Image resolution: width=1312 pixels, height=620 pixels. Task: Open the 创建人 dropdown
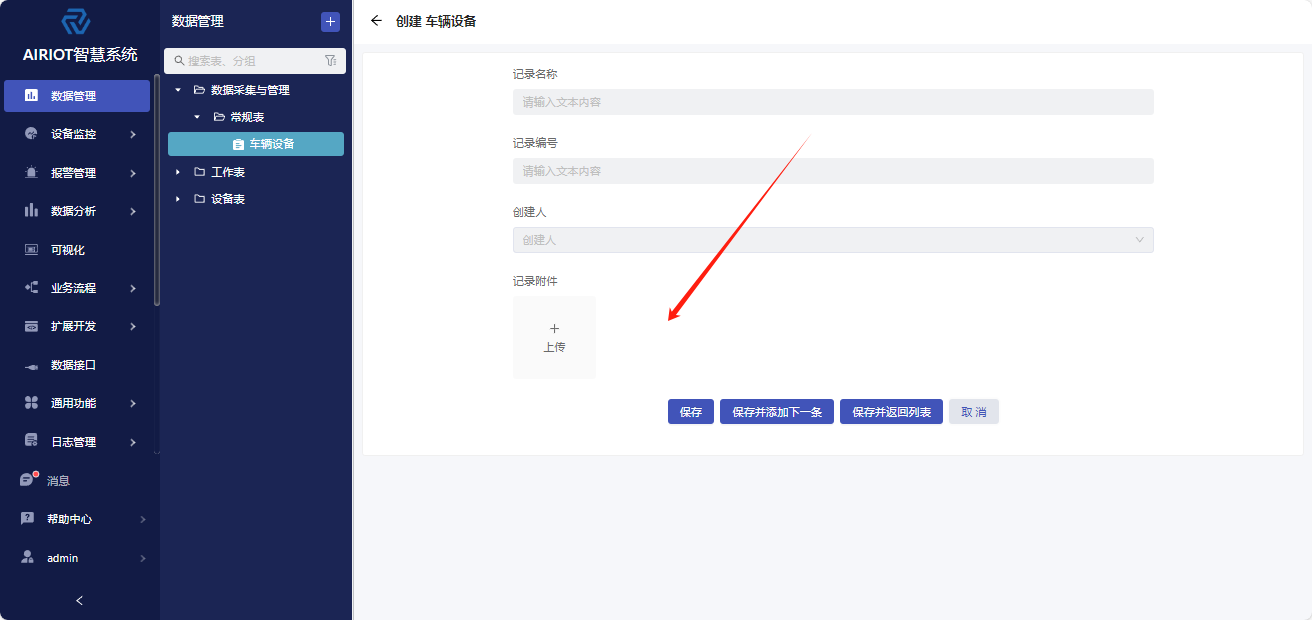tap(832, 240)
